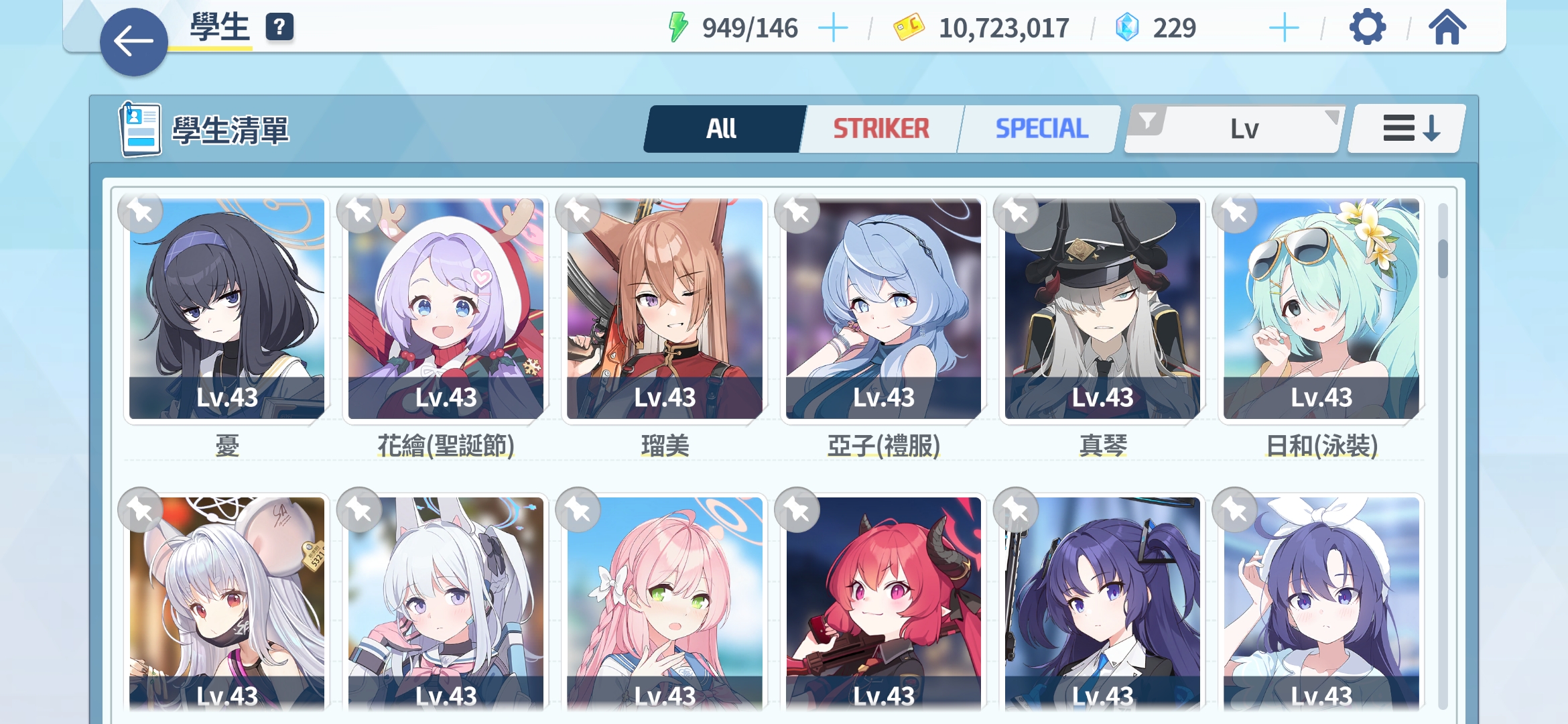Switch to the STRIKER tab

point(881,129)
